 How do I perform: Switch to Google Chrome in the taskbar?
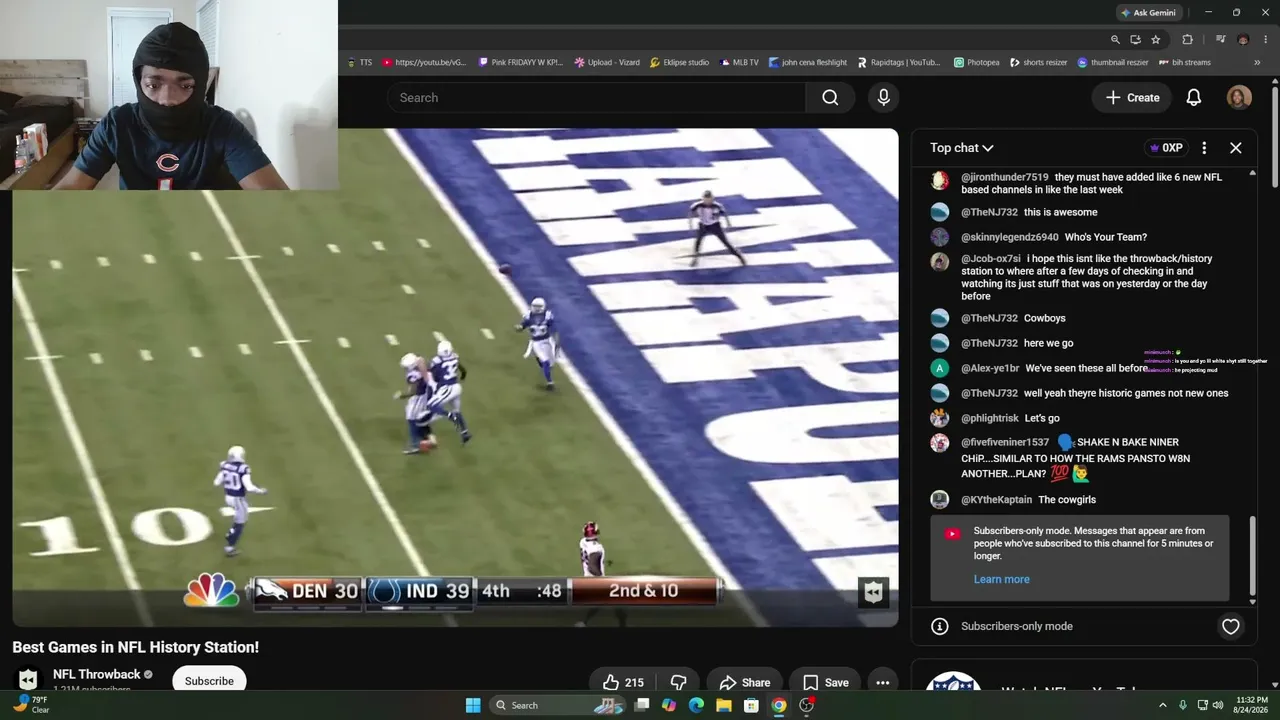coord(778,705)
